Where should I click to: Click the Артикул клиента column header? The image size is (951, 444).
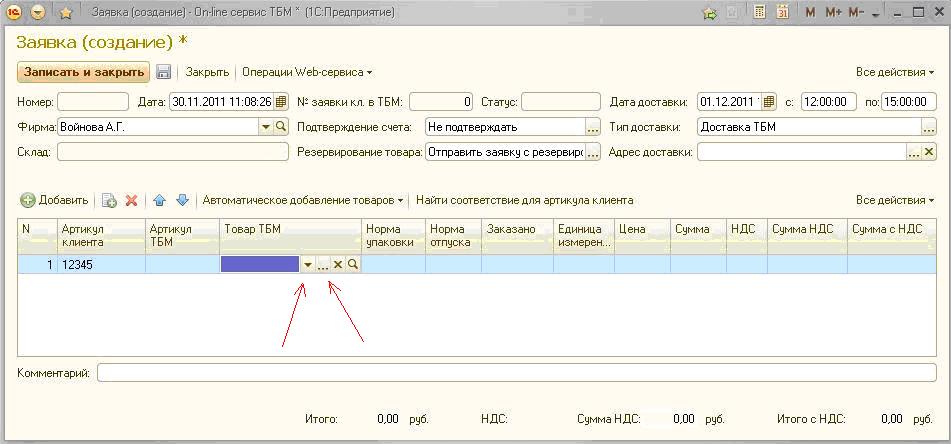pyautogui.click(x=101, y=236)
